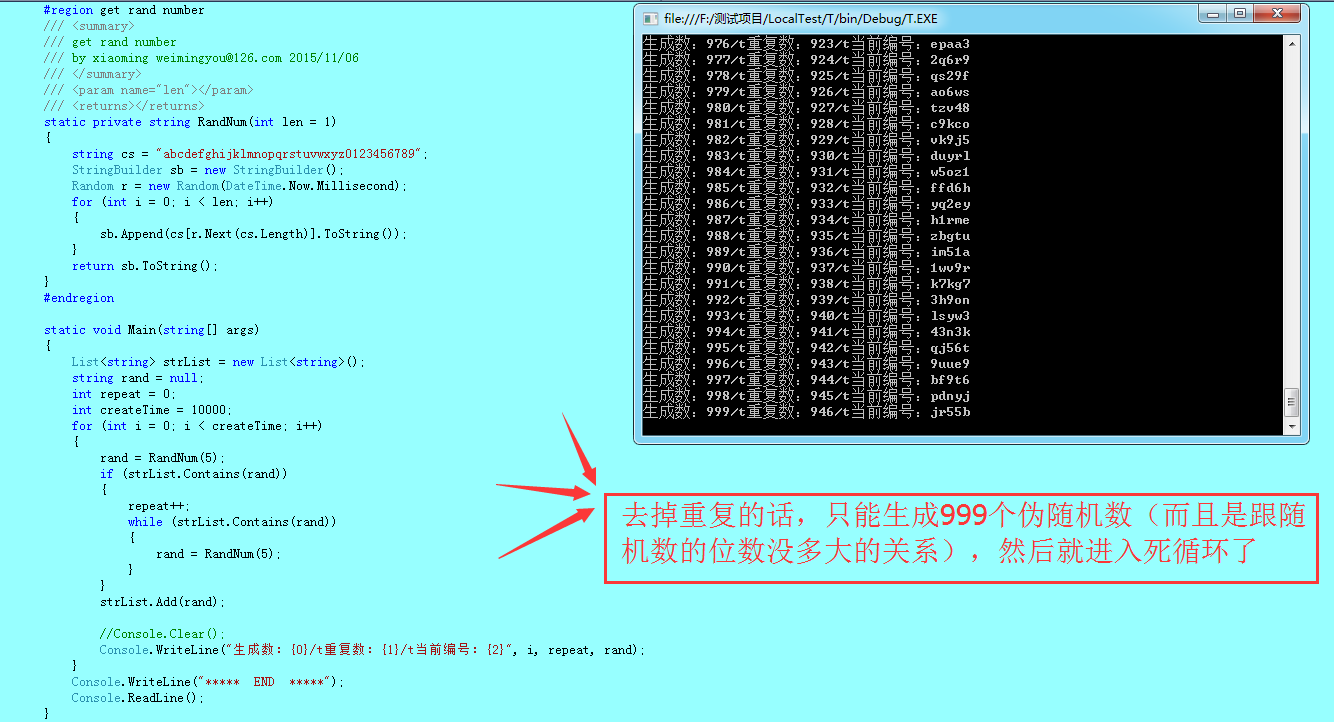The height and width of the screenshot is (722, 1334).
Task: Click the 'string rand = null;' line
Action: (x=138, y=378)
